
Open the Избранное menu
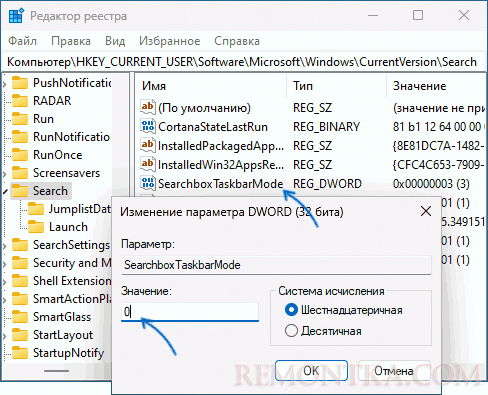(170, 41)
